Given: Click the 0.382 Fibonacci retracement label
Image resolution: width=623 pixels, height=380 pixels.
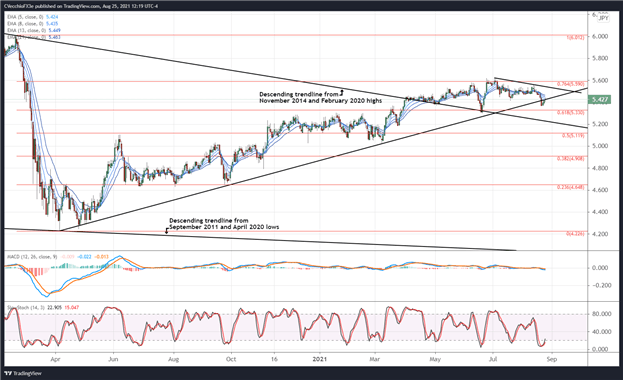Looking at the screenshot, I should pyautogui.click(x=571, y=158).
